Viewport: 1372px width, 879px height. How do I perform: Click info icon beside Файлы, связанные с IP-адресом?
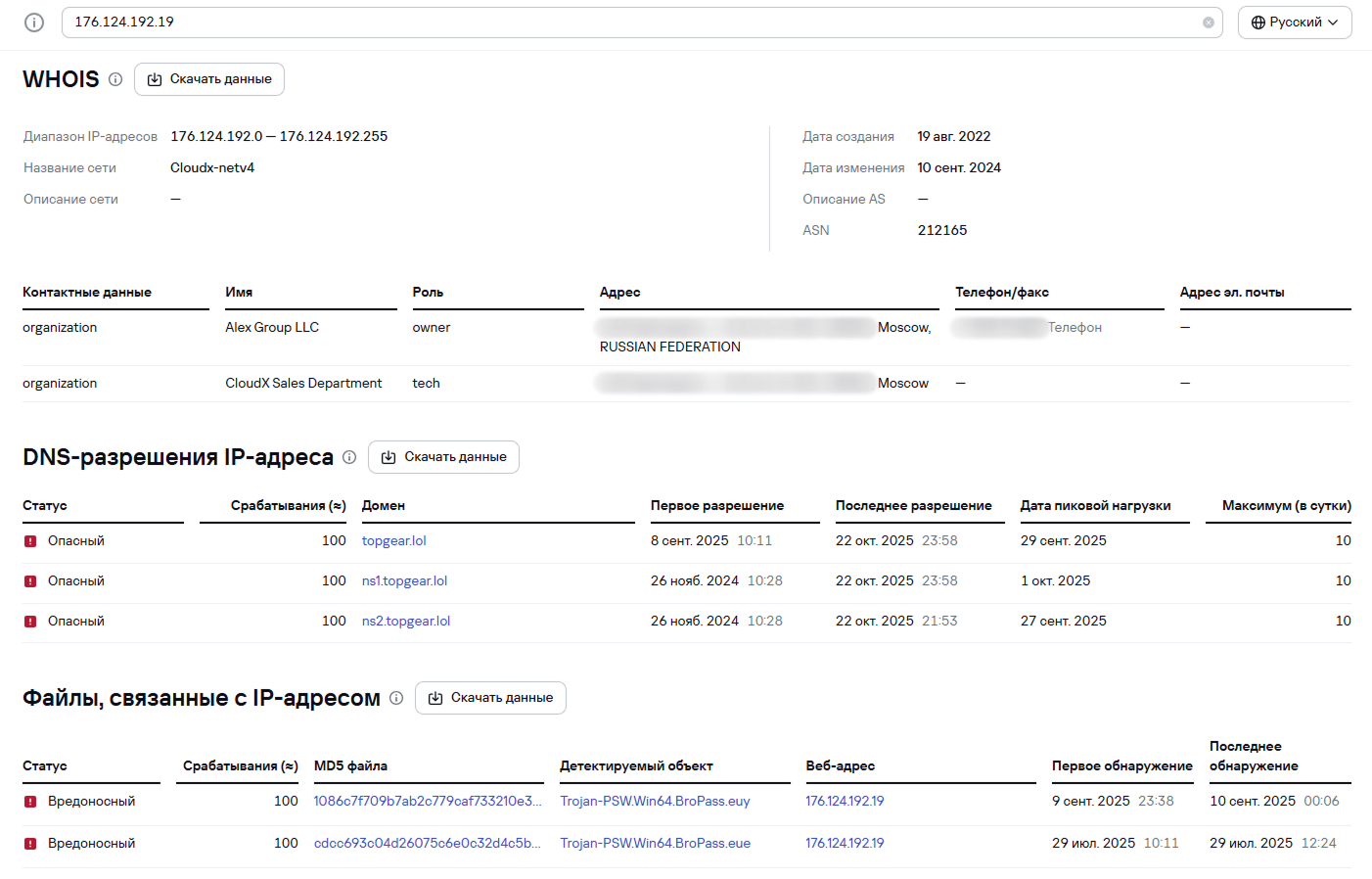[396, 698]
